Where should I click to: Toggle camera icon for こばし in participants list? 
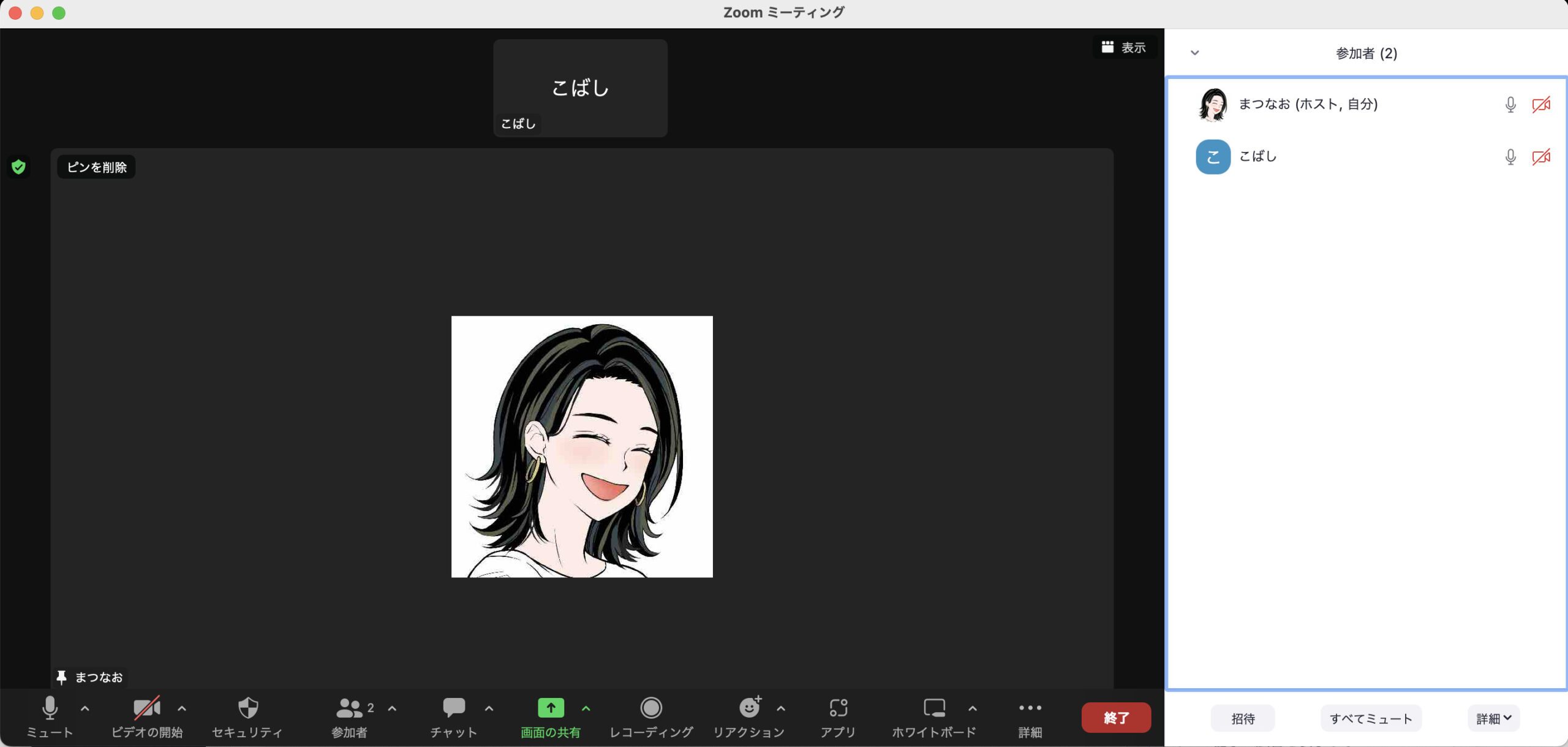1541,157
